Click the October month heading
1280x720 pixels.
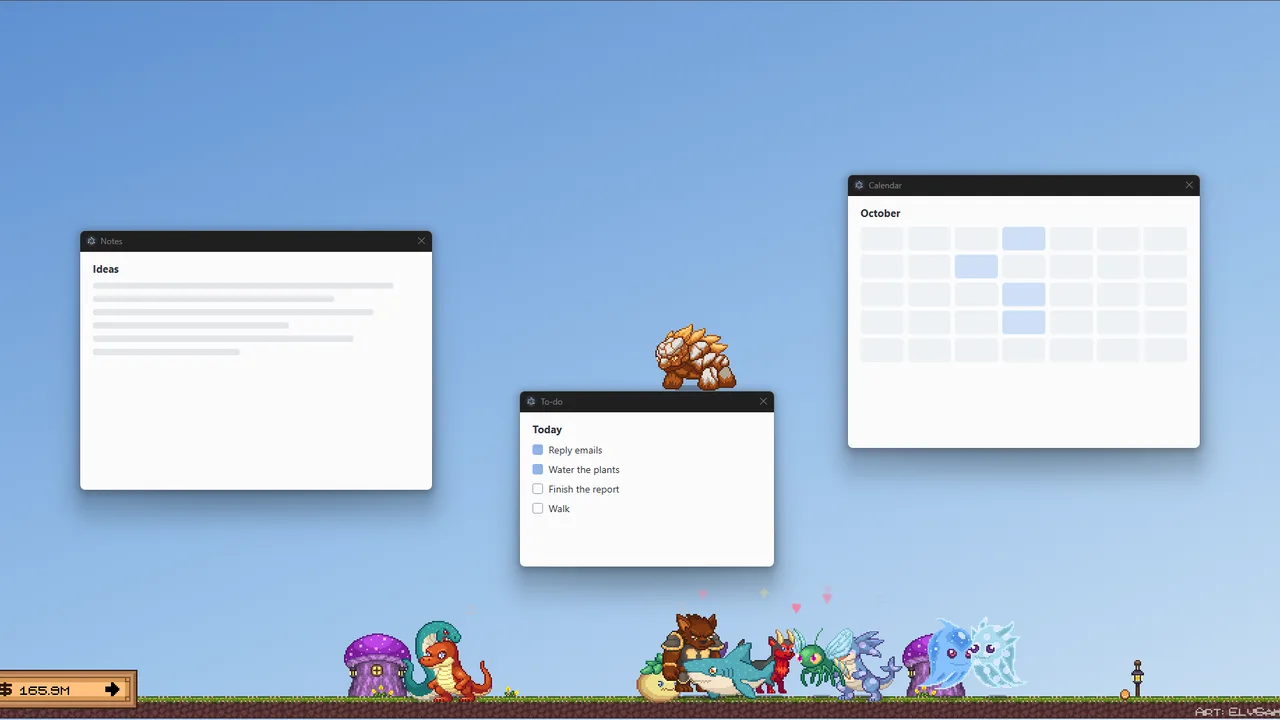[880, 213]
